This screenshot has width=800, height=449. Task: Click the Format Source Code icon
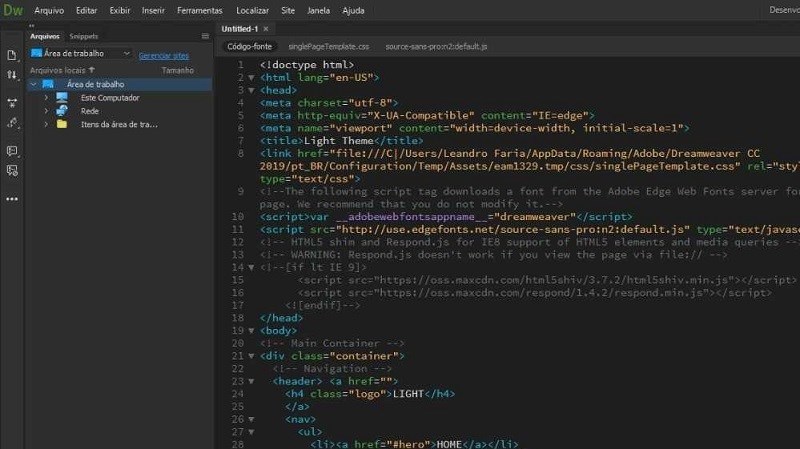pos(12,122)
